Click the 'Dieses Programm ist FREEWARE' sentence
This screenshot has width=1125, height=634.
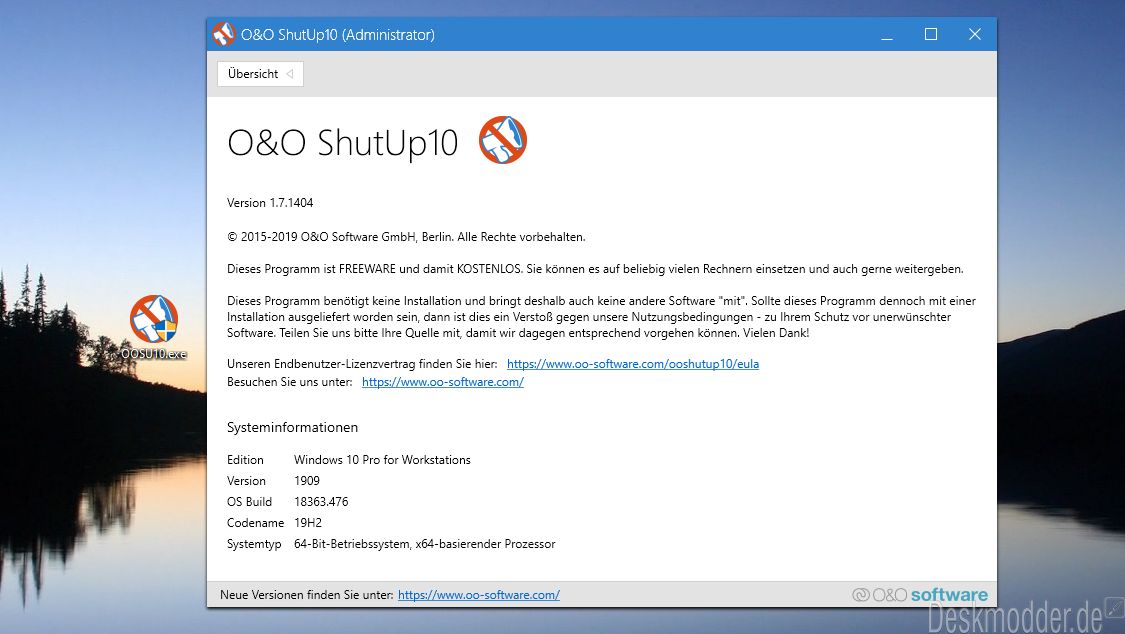(x=596, y=269)
